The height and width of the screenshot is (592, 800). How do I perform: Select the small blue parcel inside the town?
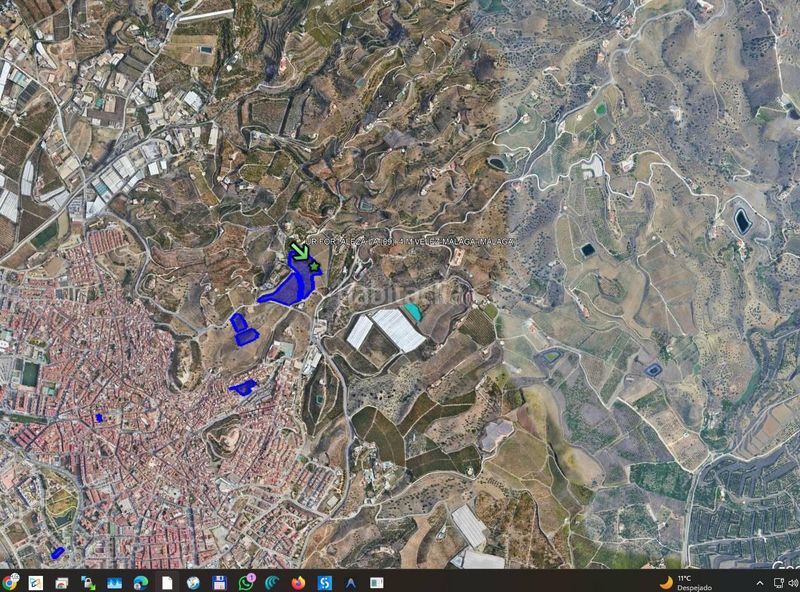point(99,418)
